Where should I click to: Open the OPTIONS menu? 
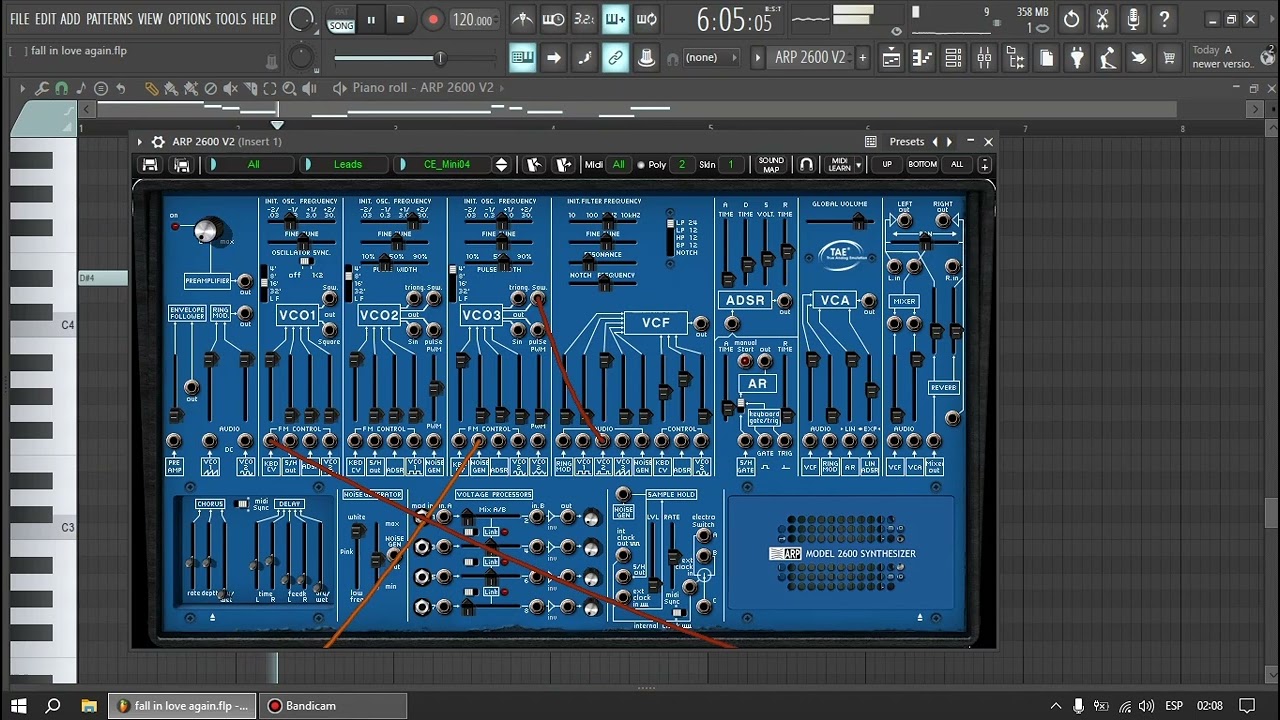coord(189,19)
